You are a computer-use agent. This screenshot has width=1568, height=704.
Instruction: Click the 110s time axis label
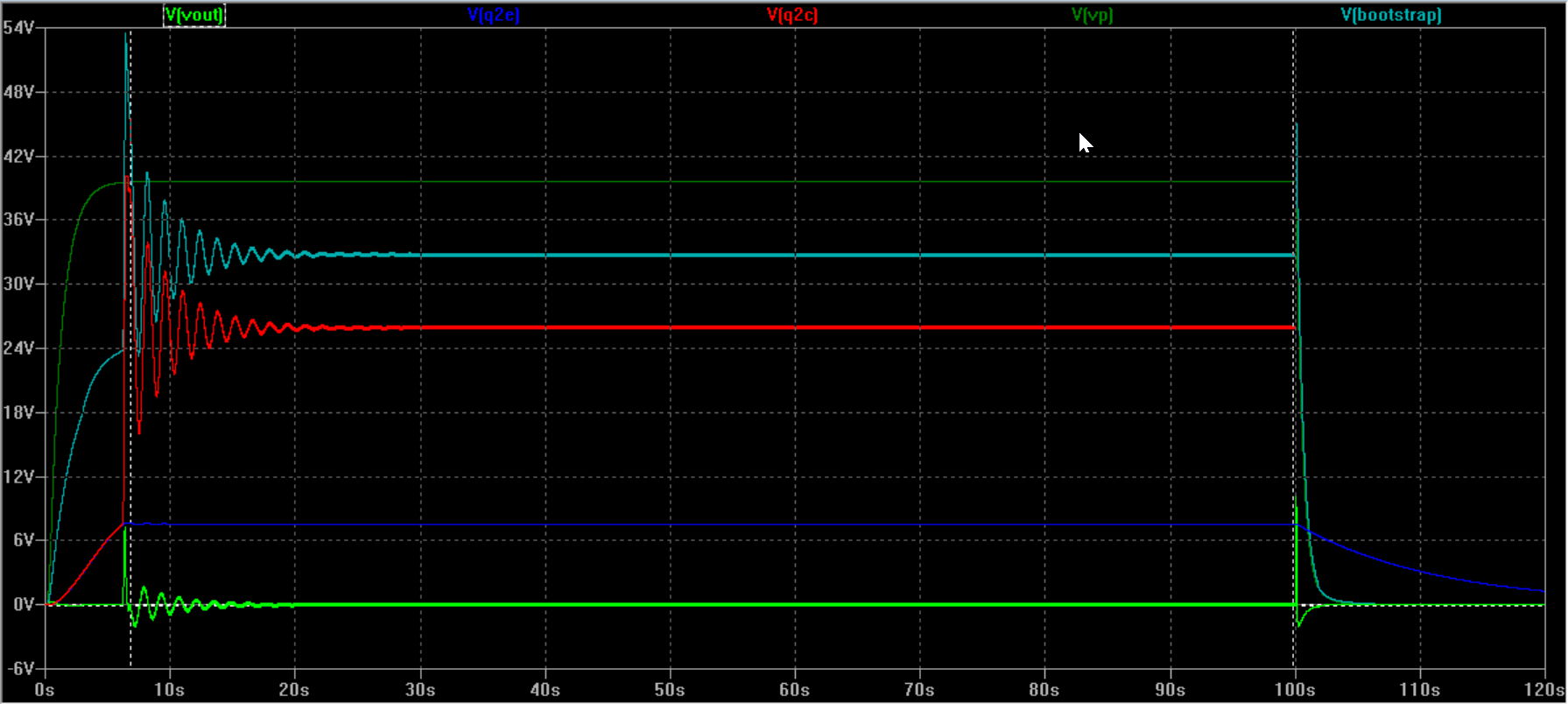[1419, 690]
